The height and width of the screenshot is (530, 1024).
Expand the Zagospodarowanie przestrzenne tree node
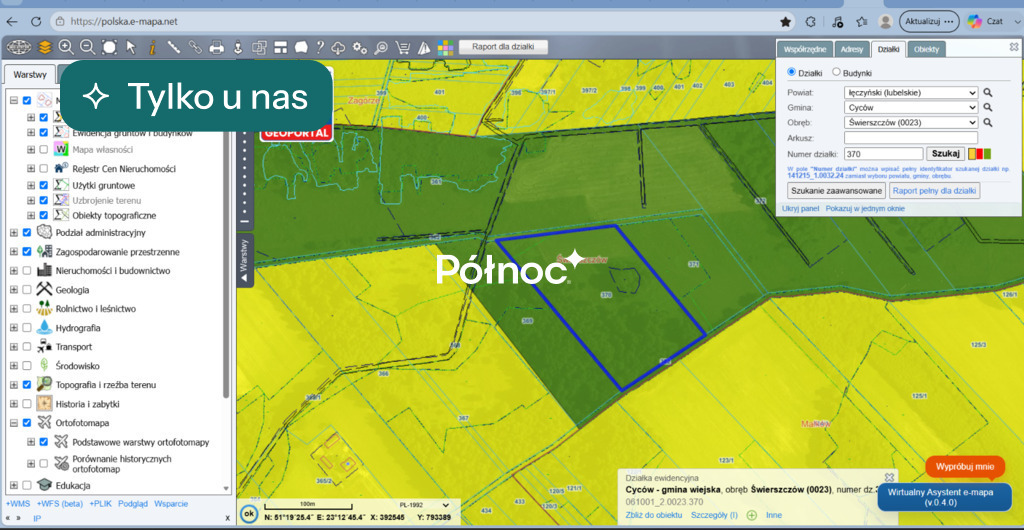(x=14, y=252)
